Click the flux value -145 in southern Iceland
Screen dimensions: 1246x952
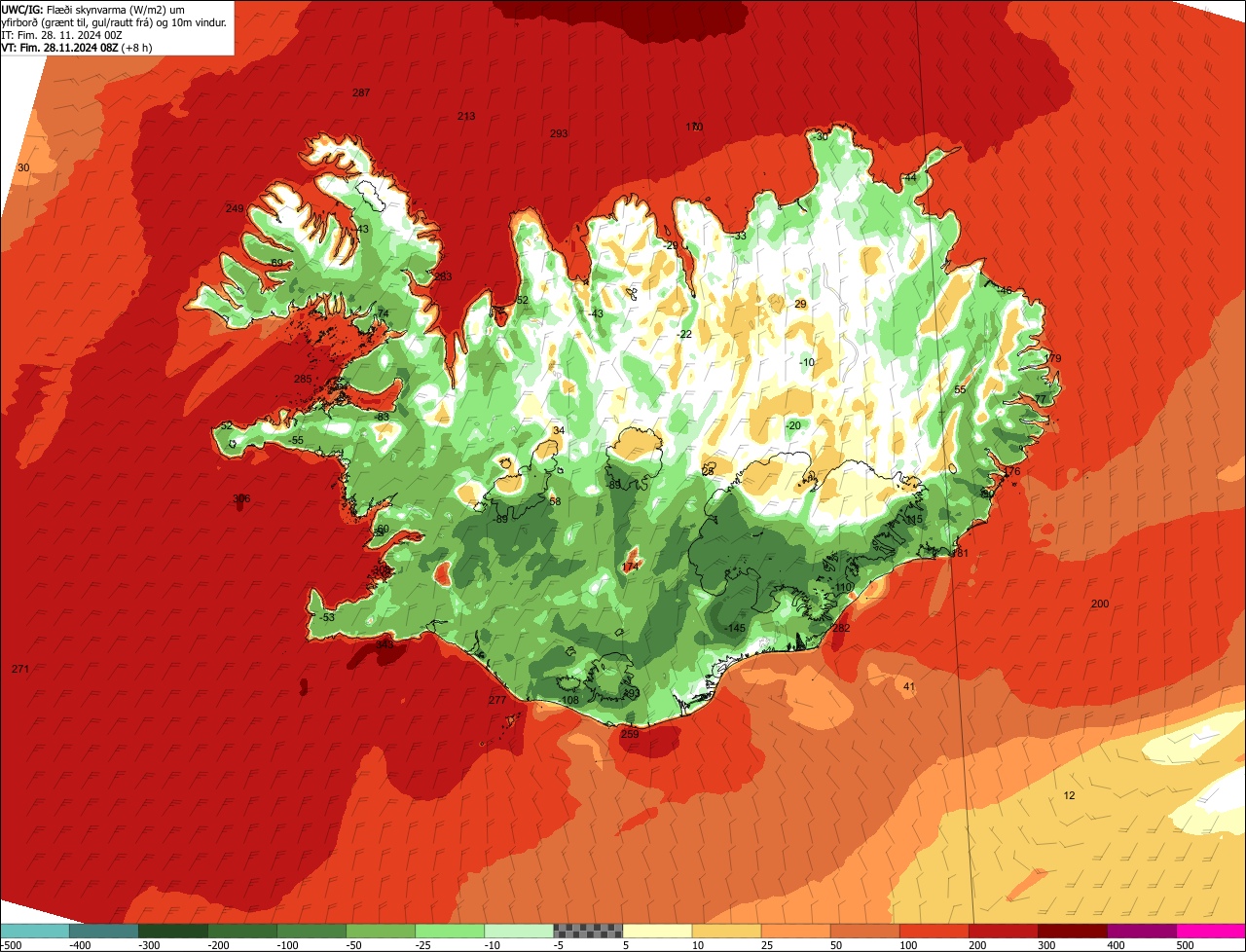point(735,628)
